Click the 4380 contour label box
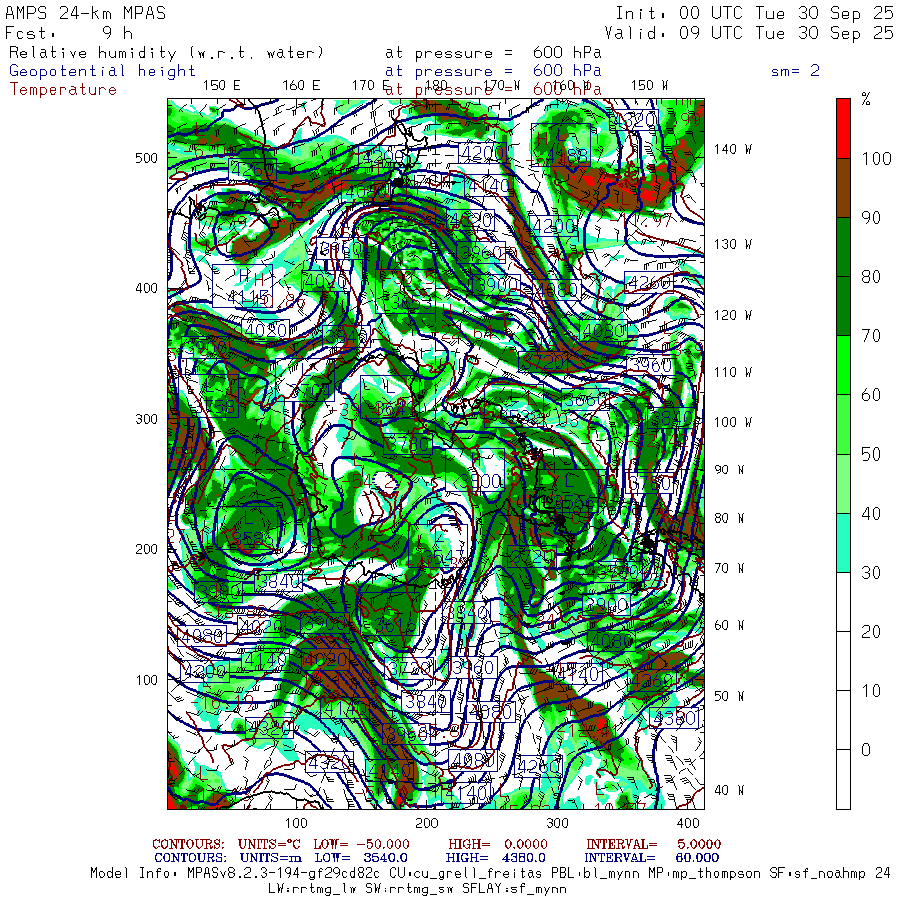This screenshot has height=900, width=900. (674, 718)
